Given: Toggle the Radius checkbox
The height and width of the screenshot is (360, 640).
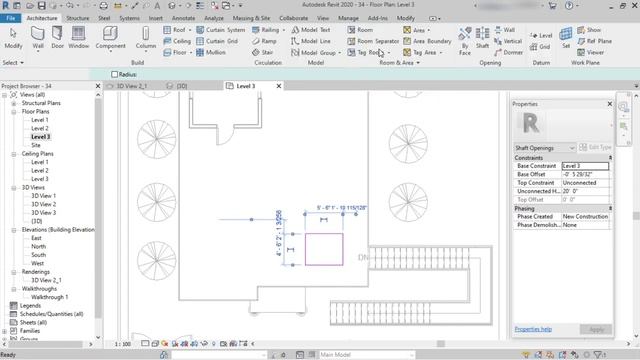Looking at the screenshot, I should pyautogui.click(x=115, y=74).
